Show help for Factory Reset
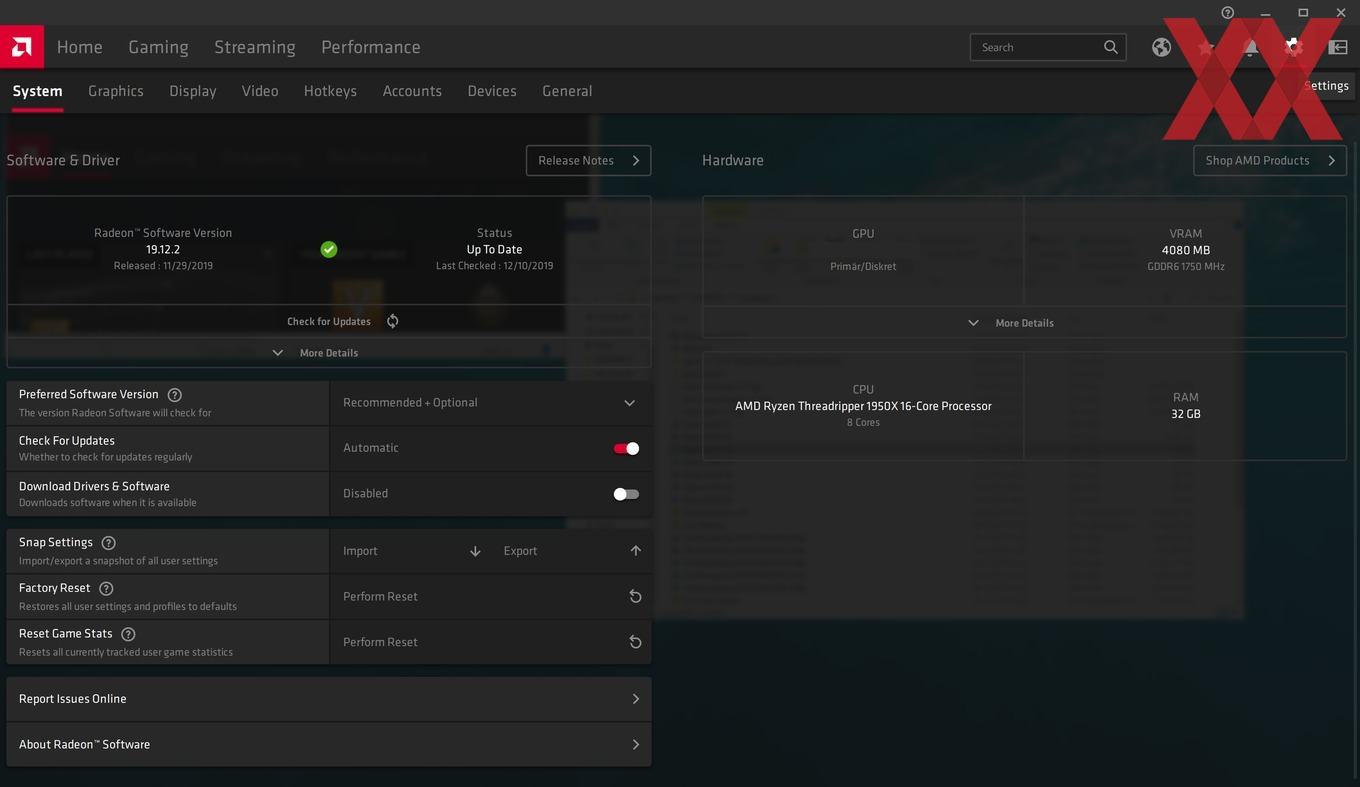The width and height of the screenshot is (1360, 787). pos(106,589)
